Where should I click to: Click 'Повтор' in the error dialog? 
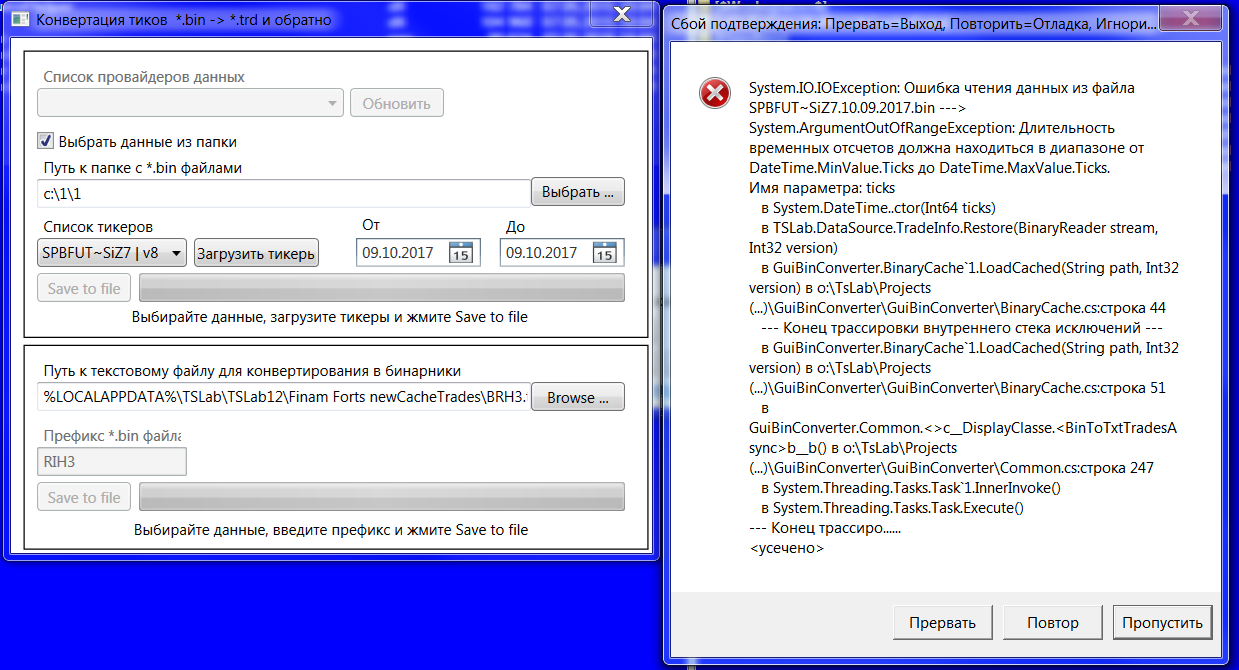(1053, 622)
